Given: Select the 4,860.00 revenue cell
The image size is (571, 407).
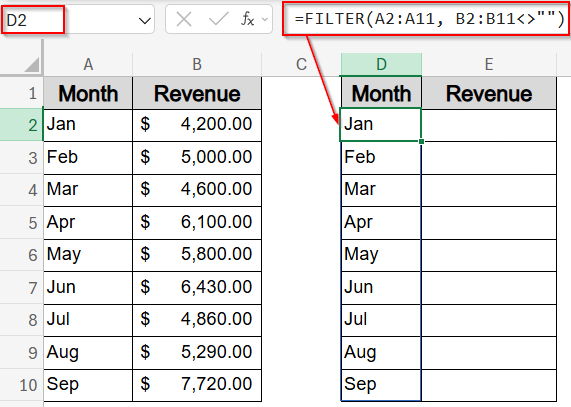Looking at the screenshot, I should 197,320.
